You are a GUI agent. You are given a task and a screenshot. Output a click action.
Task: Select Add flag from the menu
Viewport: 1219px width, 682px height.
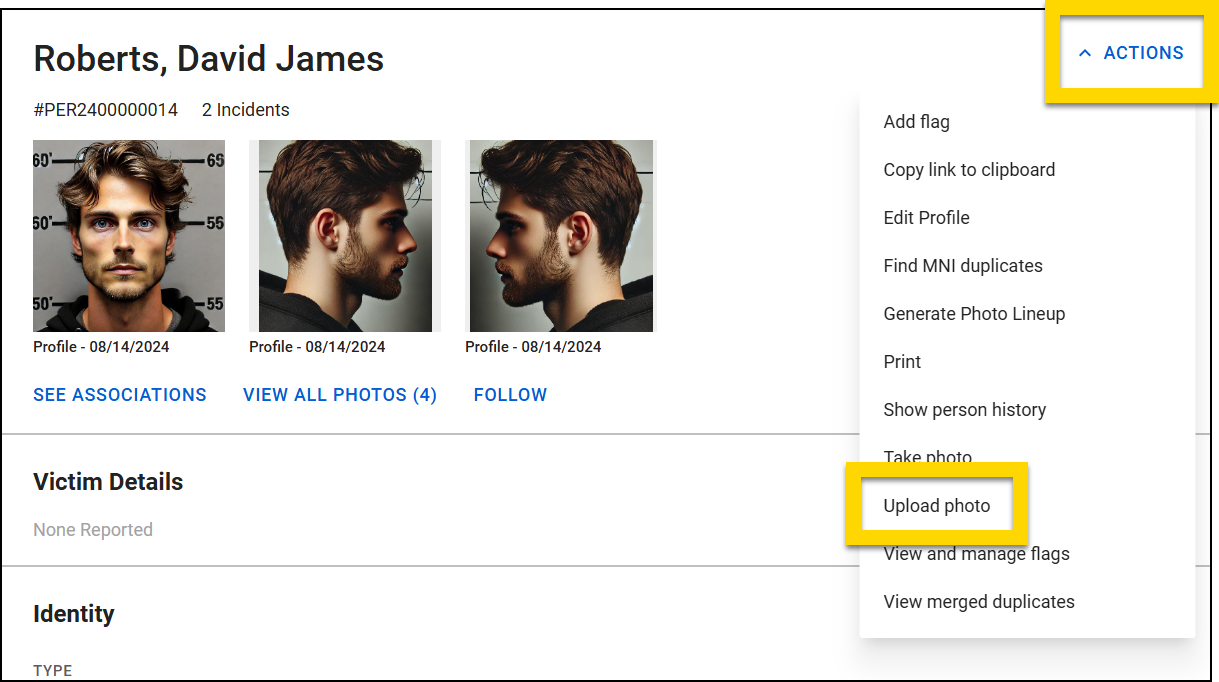pos(916,121)
